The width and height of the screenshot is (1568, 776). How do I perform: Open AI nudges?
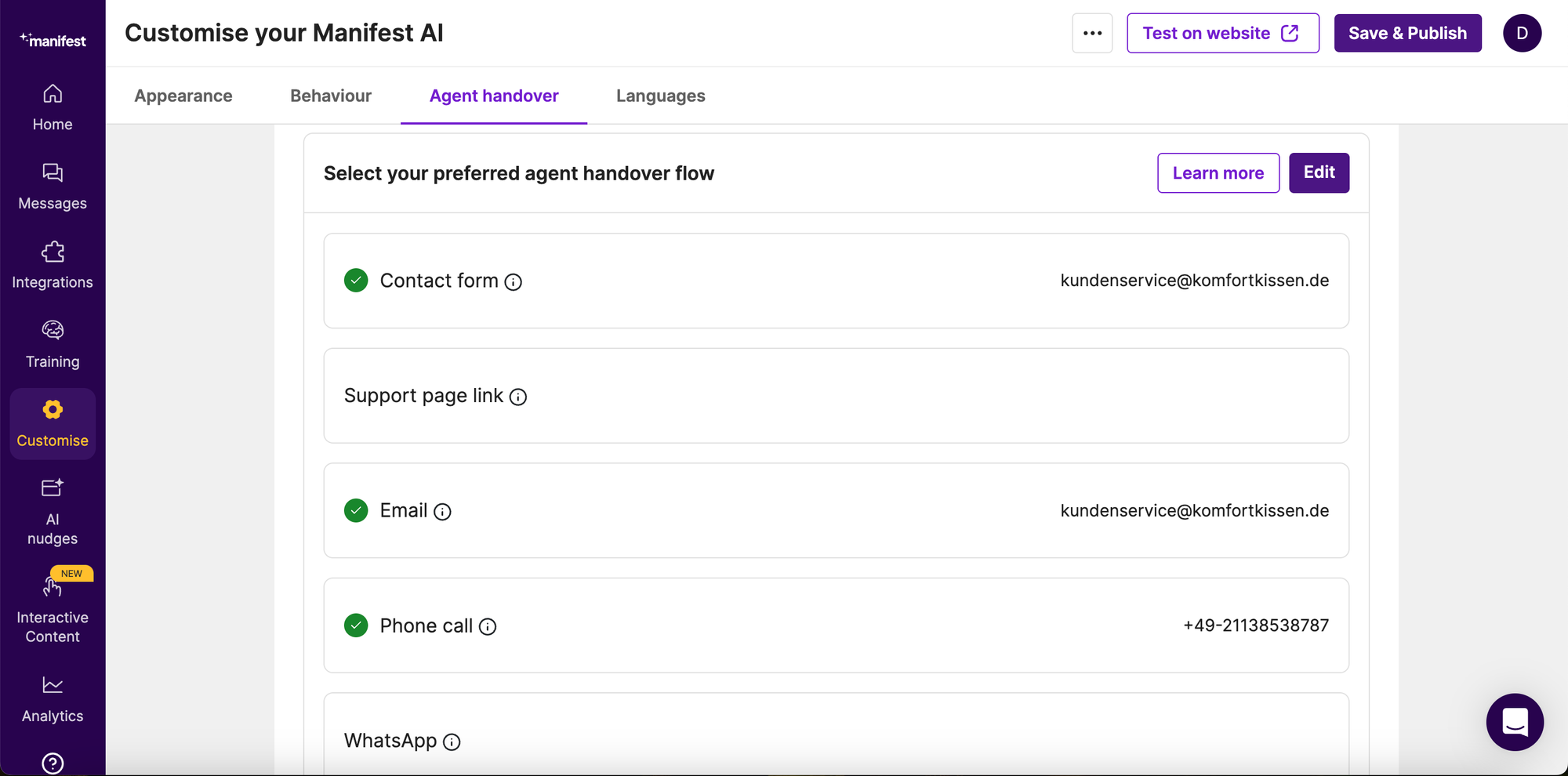coord(52,510)
